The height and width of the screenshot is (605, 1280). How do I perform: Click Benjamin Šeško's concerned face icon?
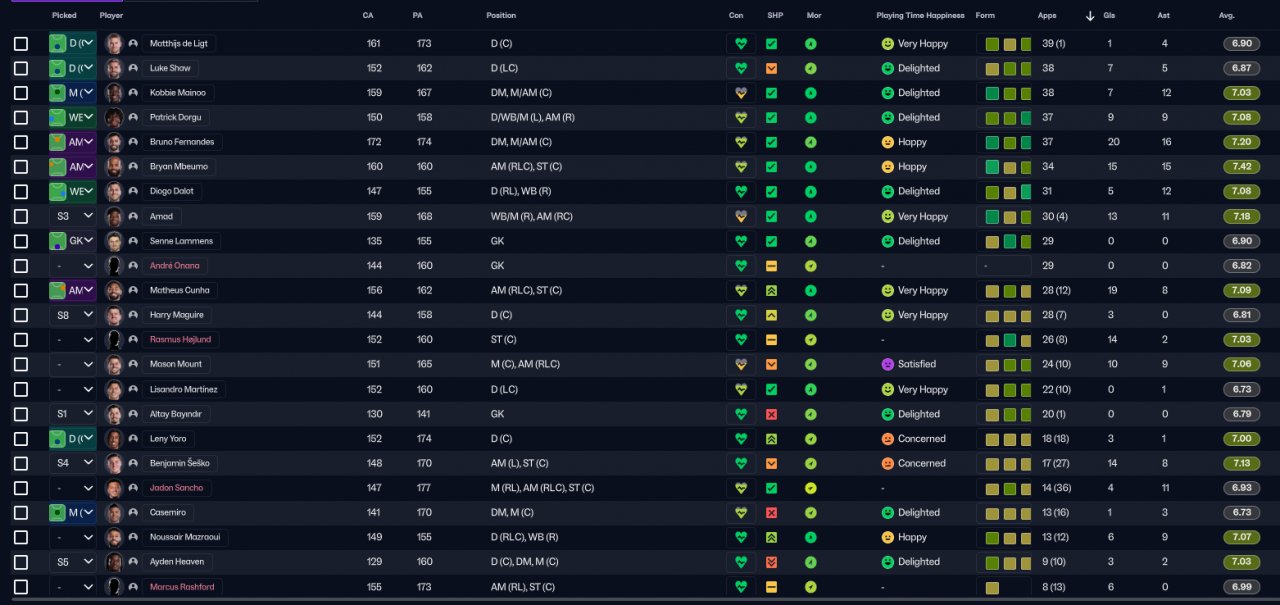pos(887,463)
